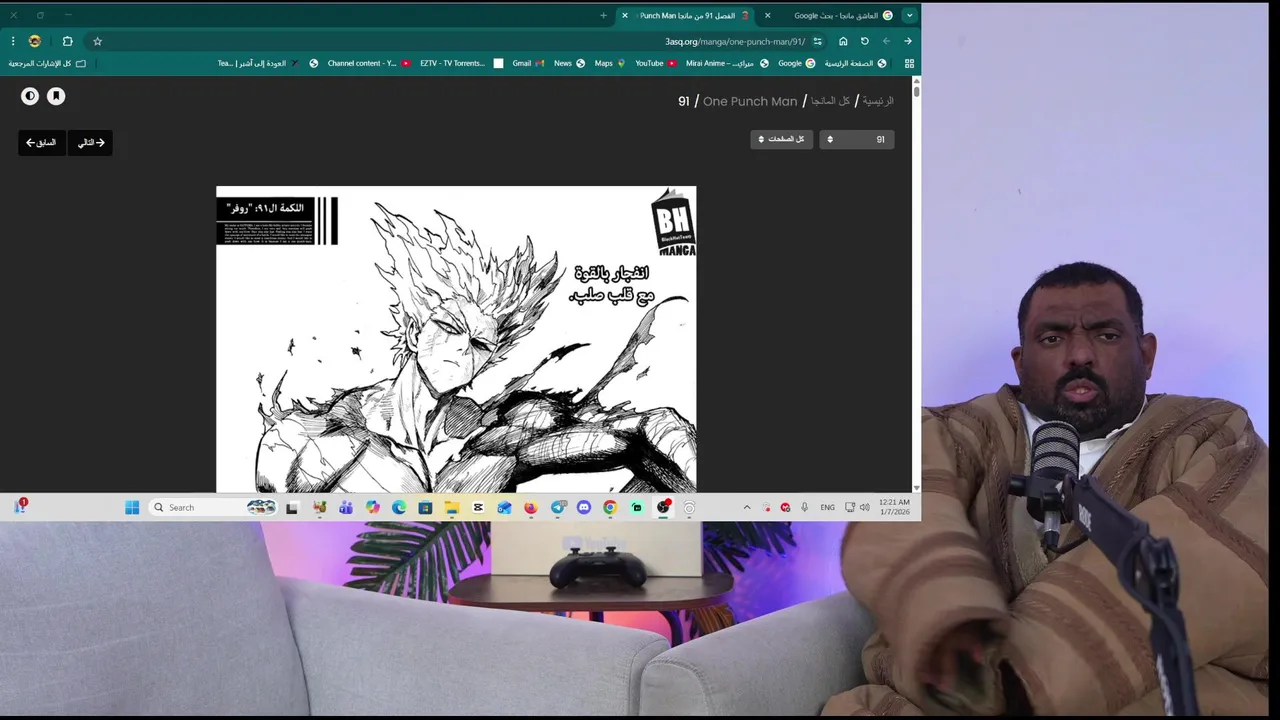Open the YouTube bookmark
Screen dimensions: 1280x720
tap(655, 63)
